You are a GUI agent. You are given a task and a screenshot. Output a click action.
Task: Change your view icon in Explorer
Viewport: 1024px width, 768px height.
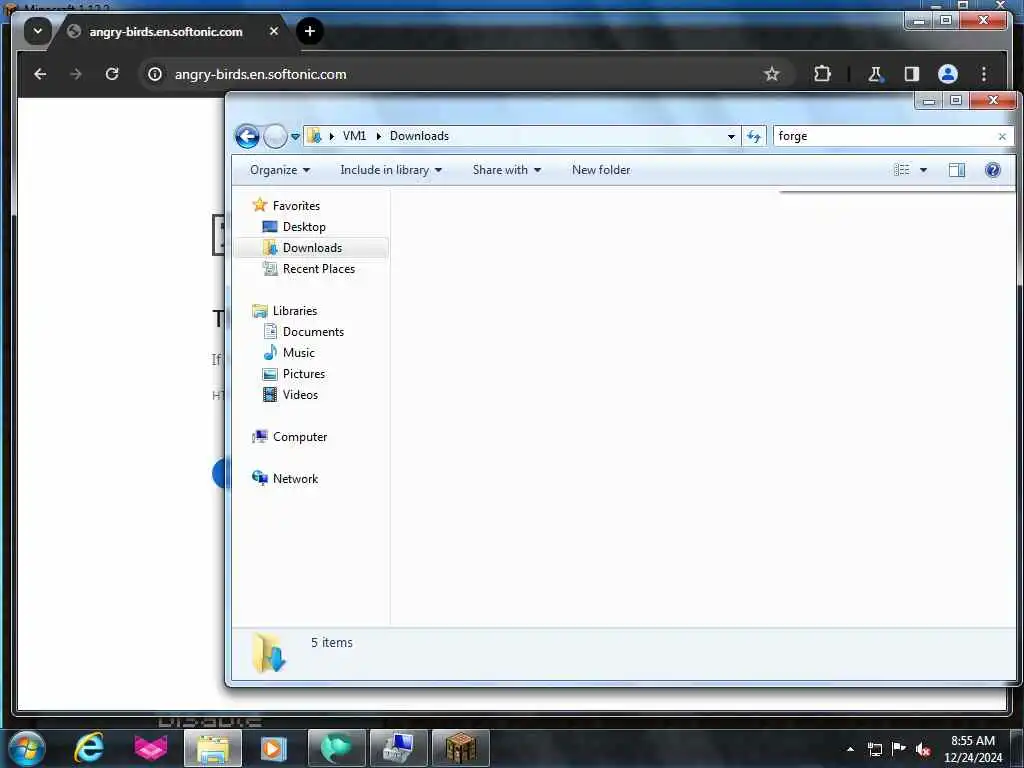click(901, 170)
